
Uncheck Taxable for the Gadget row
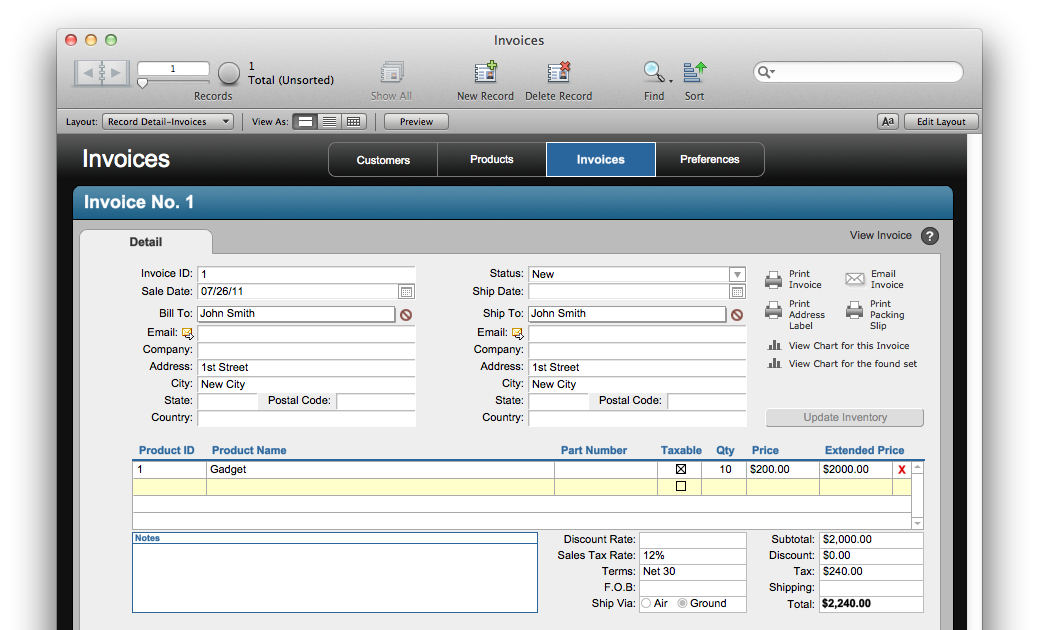[681, 469]
